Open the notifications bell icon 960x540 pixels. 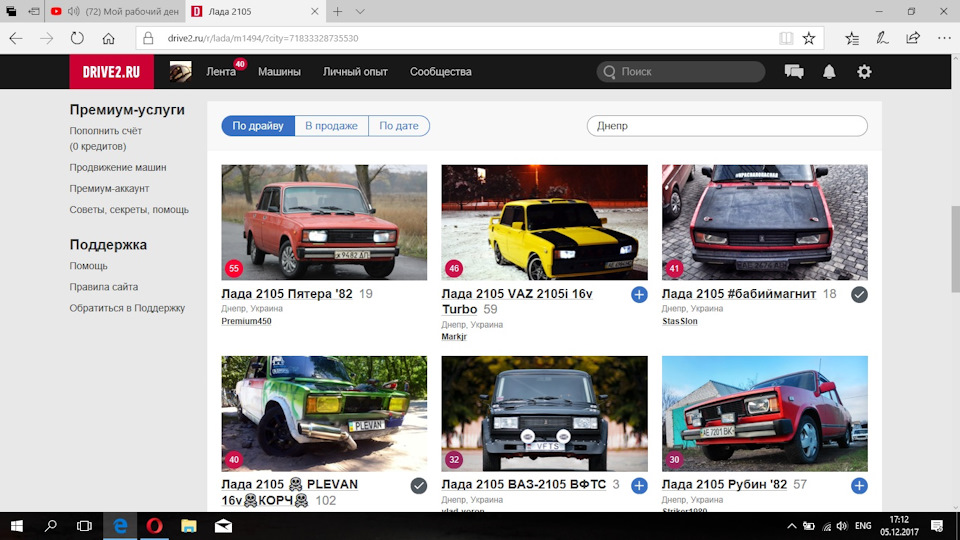click(829, 72)
